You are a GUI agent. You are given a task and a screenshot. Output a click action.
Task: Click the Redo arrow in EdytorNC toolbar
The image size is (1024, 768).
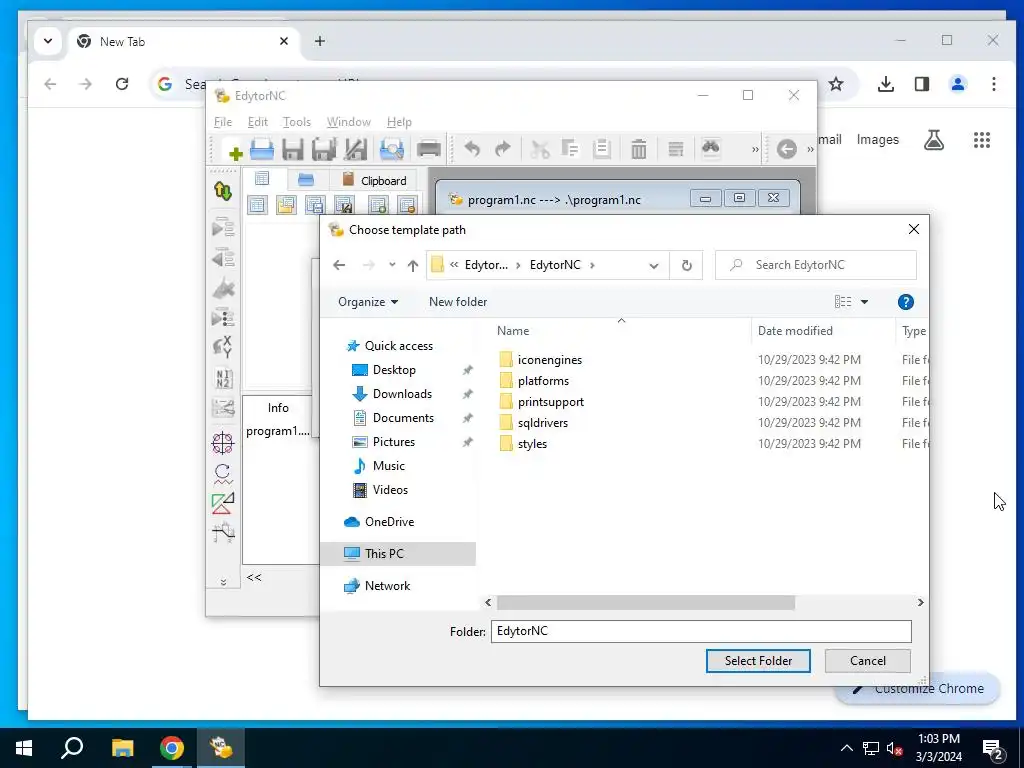(502, 150)
